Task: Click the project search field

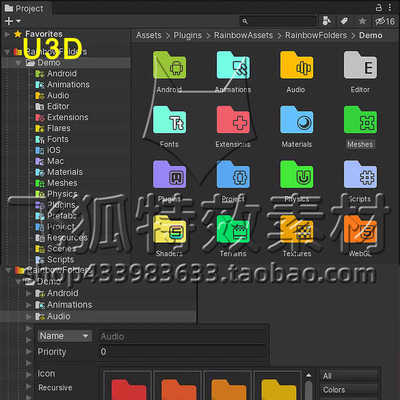Action: point(278,21)
